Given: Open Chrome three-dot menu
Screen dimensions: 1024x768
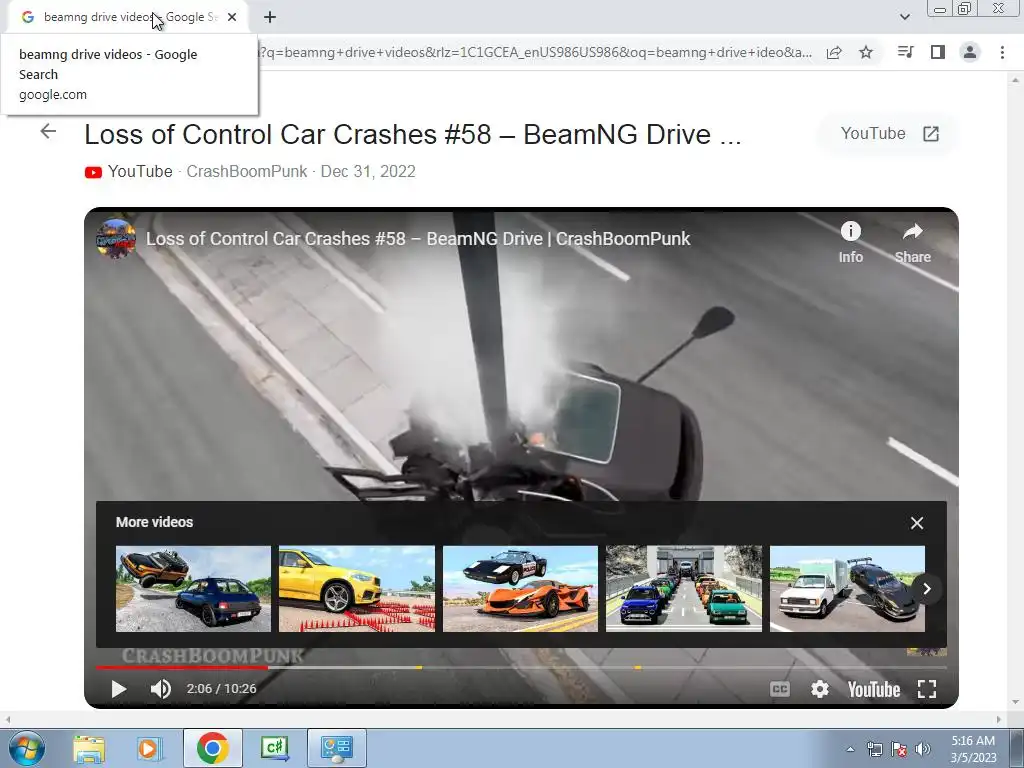Looking at the screenshot, I should [x=1002, y=52].
